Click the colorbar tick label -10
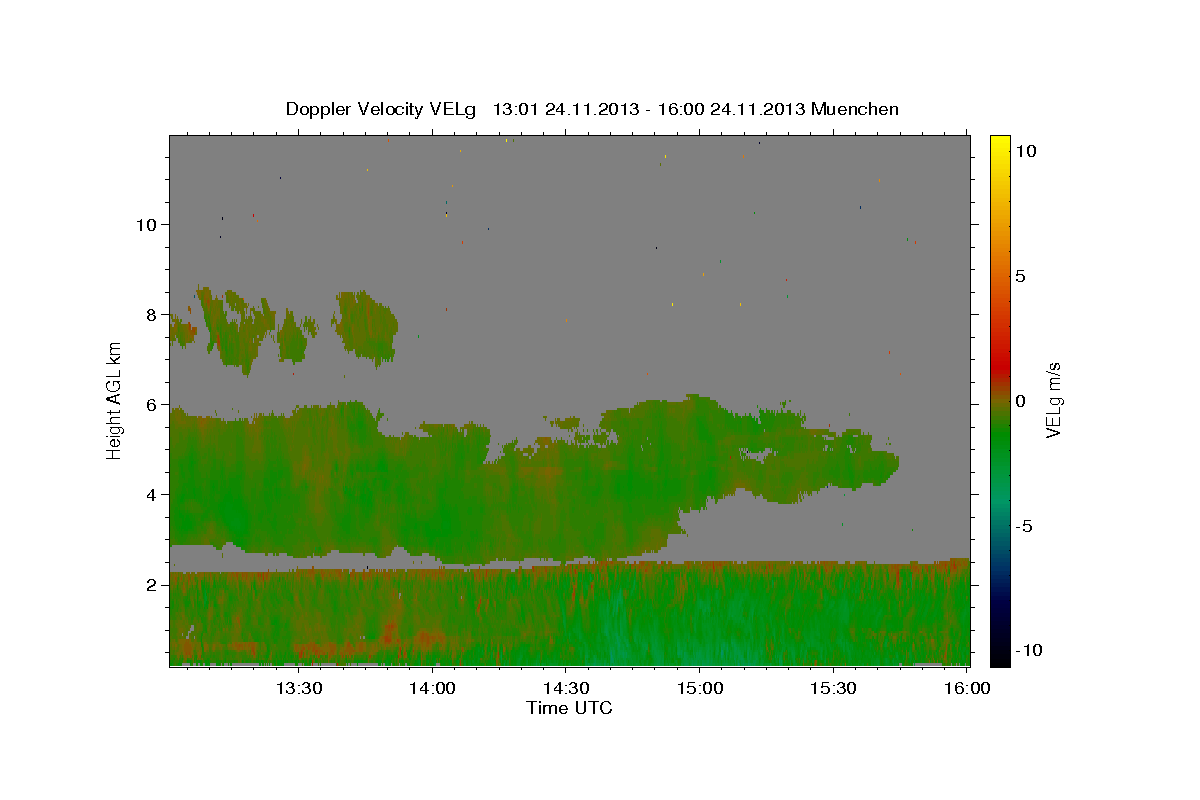 tap(1028, 651)
